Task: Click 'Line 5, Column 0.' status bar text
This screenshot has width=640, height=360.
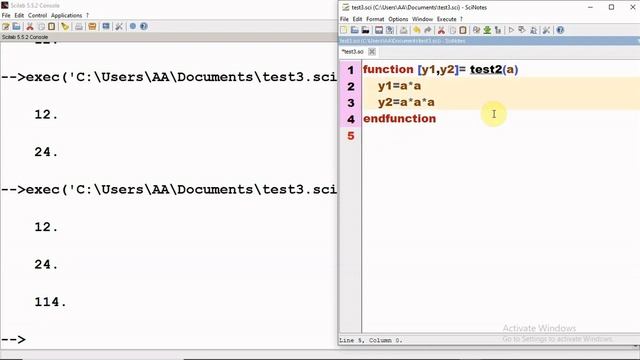Action: (370, 340)
